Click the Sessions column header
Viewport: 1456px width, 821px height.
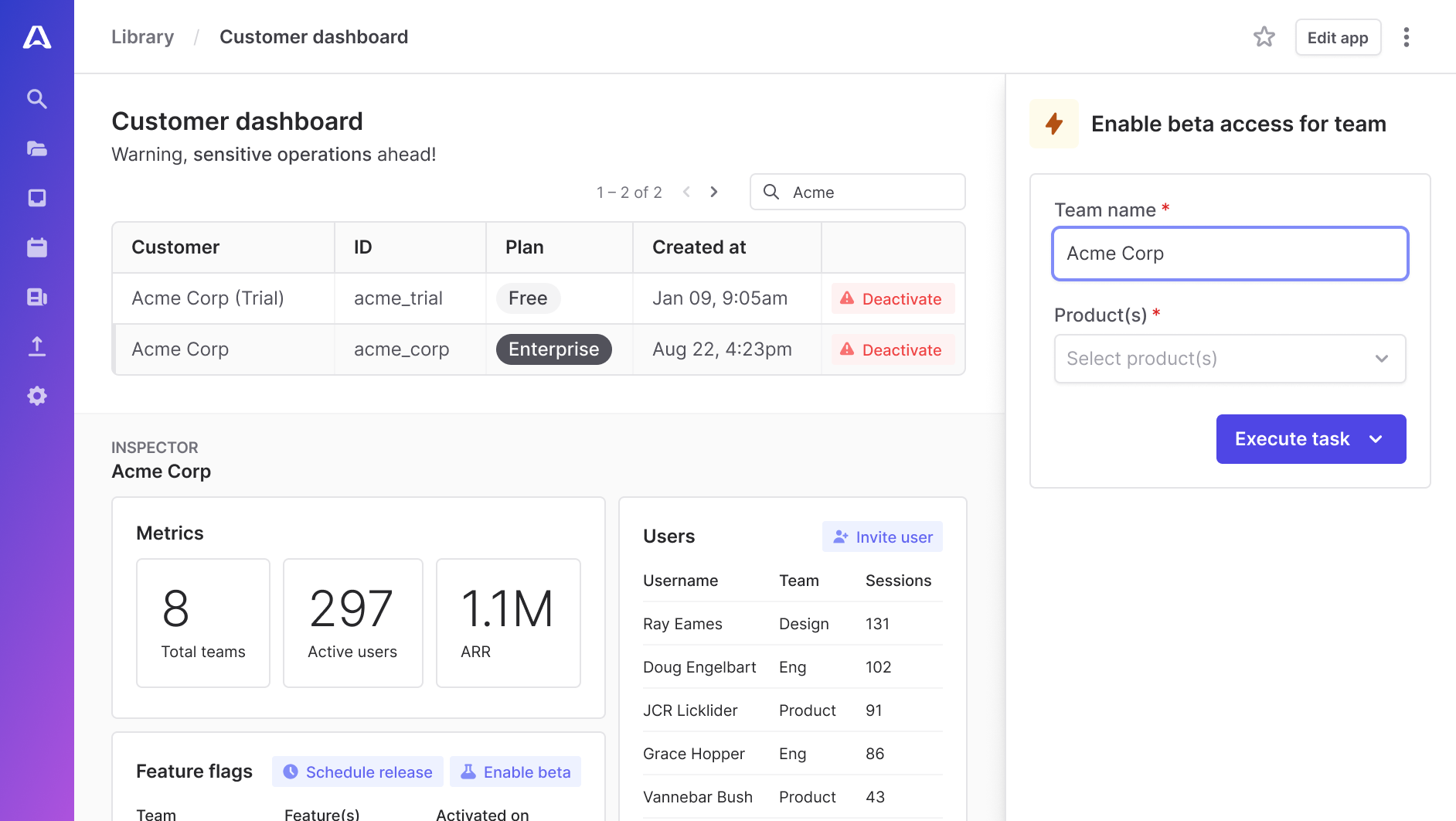[899, 581]
